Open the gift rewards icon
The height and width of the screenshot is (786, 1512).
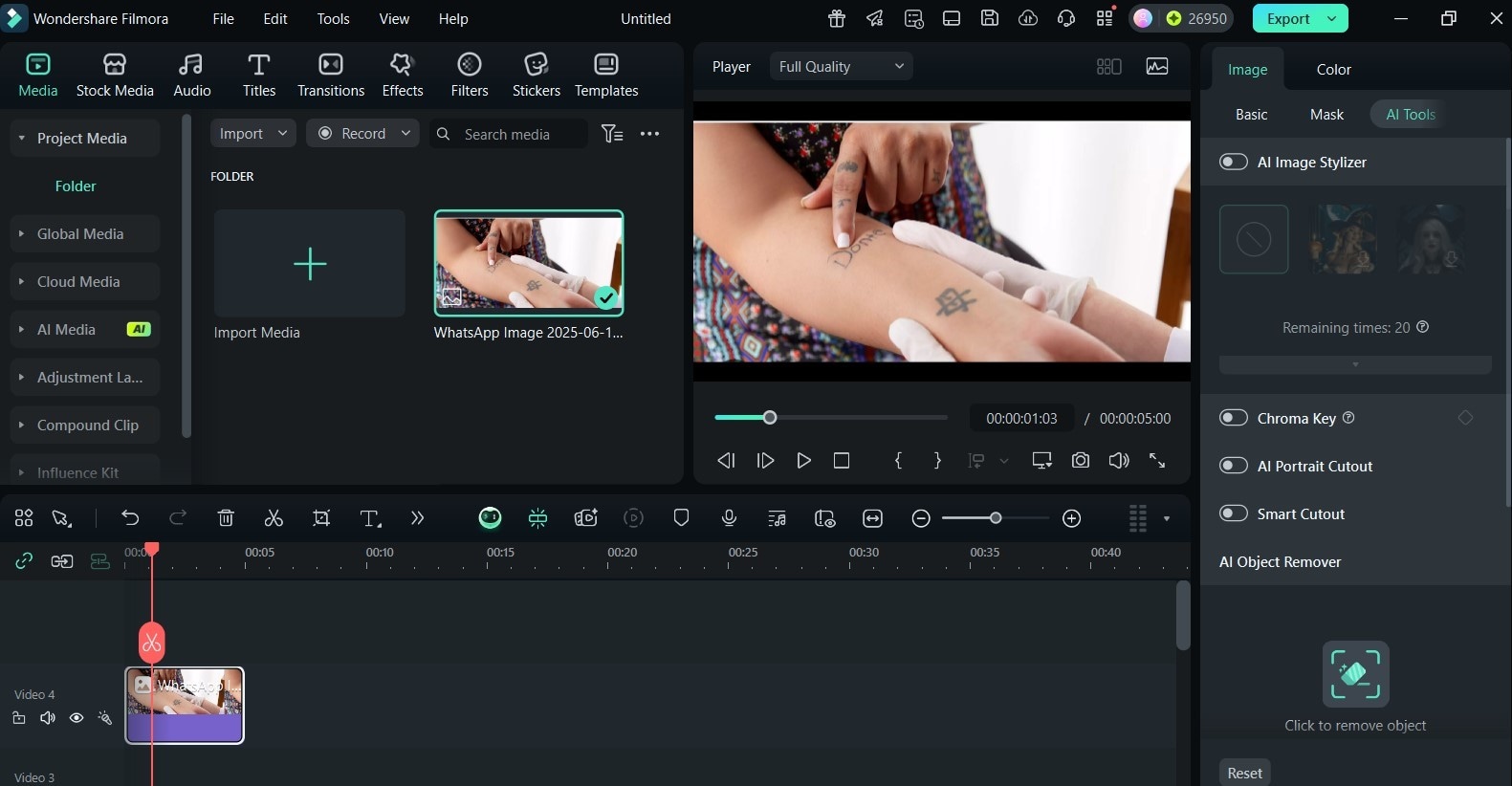(x=837, y=18)
